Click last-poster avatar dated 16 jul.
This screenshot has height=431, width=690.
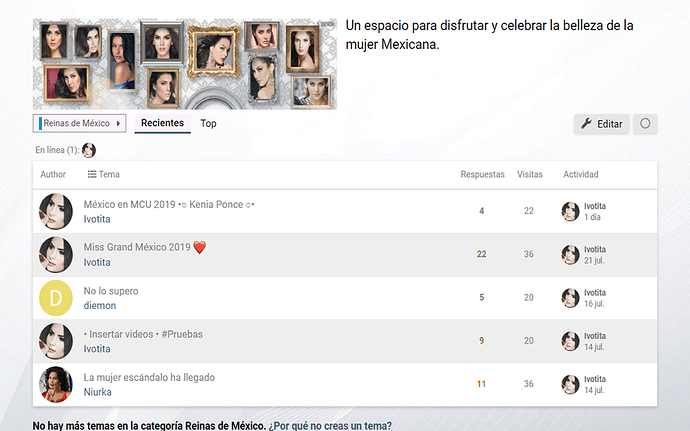pos(570,298)
